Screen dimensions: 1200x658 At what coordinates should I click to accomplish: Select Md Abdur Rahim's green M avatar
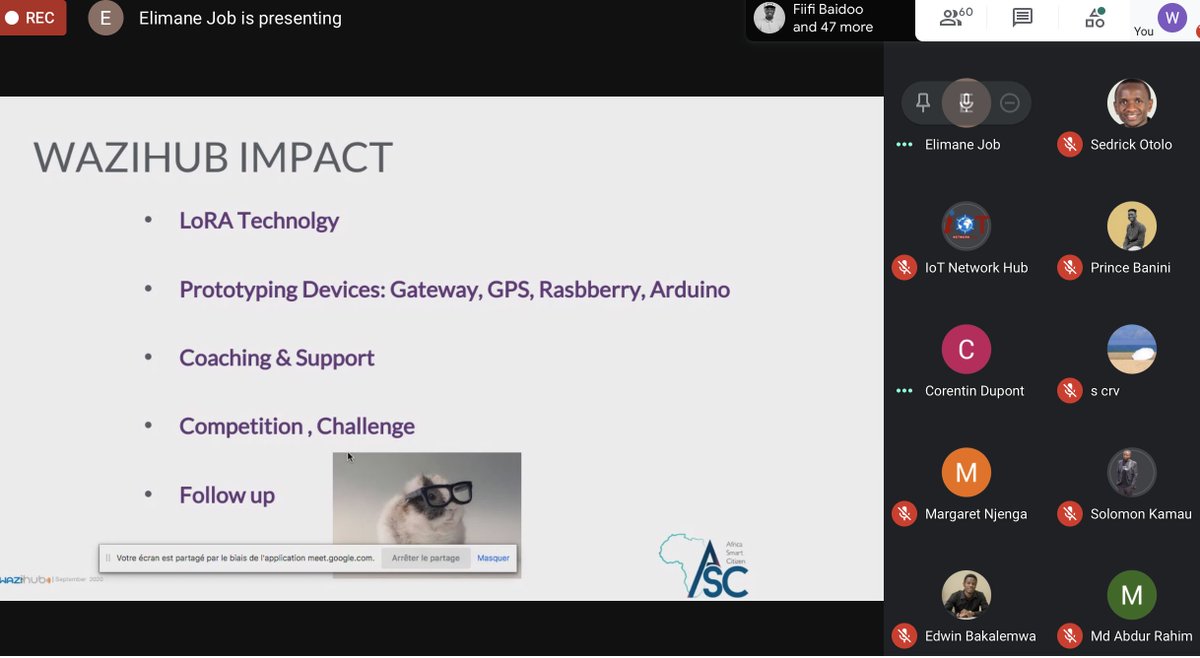pos(1132,595)
